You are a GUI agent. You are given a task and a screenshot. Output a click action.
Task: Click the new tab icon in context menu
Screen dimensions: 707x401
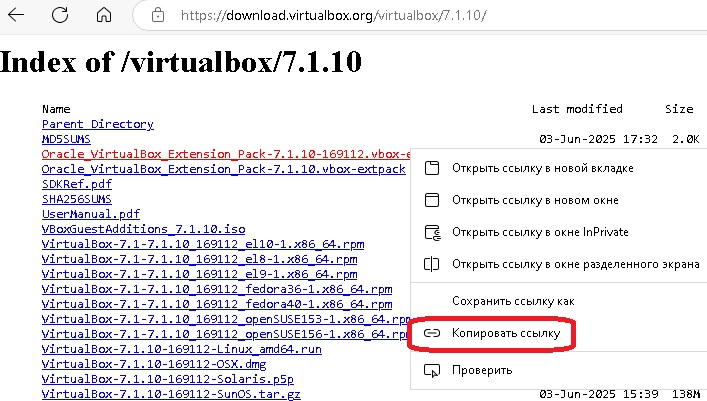(432, 168)
